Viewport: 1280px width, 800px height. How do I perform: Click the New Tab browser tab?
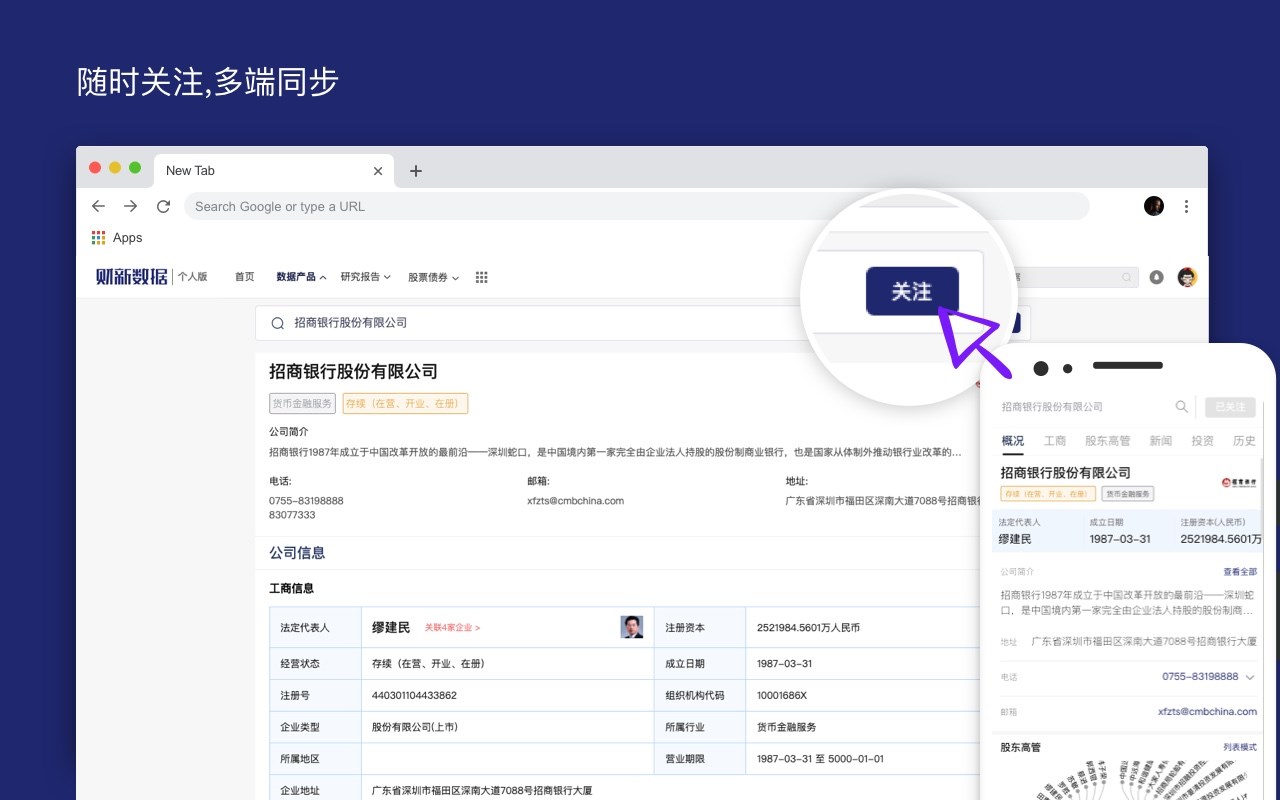click(x=272, y=171)
